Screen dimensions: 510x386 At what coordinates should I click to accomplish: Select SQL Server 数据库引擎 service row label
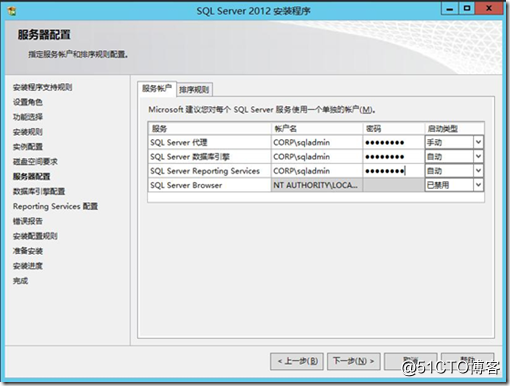(x=190, y=157)
